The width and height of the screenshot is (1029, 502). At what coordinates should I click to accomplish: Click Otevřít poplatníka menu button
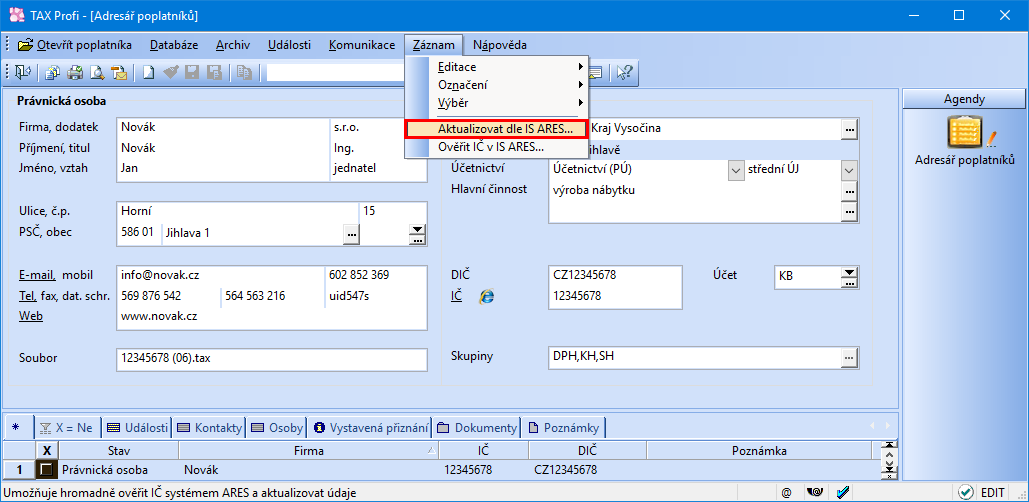tap(74, 45)
